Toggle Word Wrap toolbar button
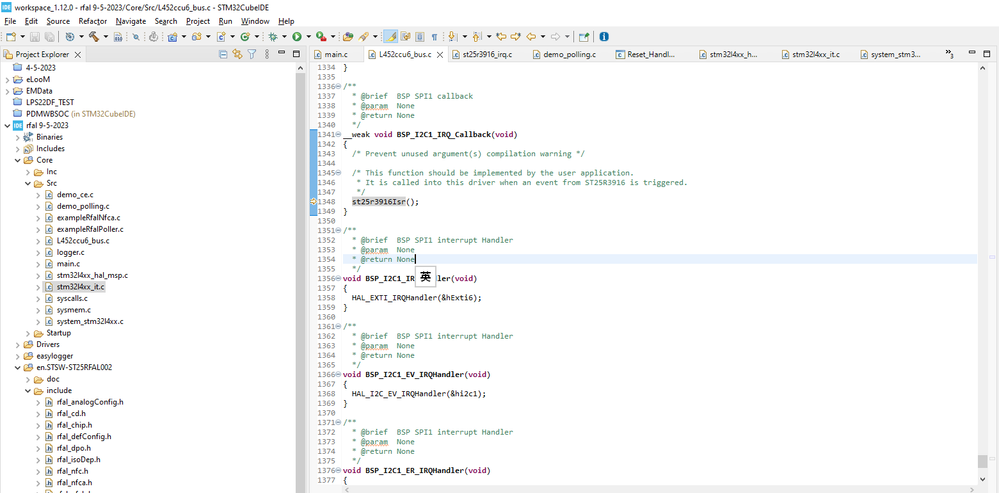 point(405,37)
